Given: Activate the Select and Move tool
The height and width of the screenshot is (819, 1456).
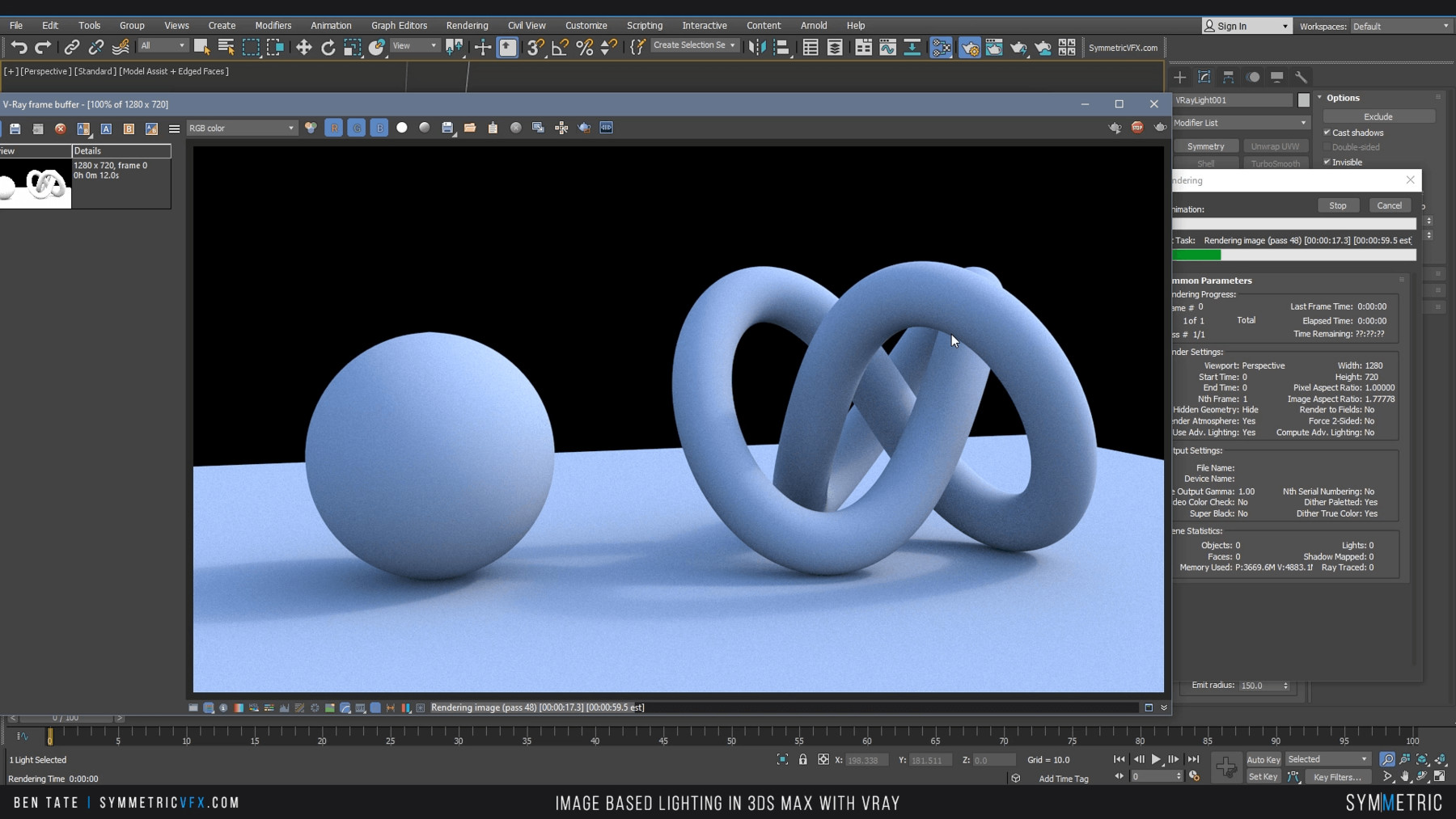Looking at the screenshot, I should point(303,47).
